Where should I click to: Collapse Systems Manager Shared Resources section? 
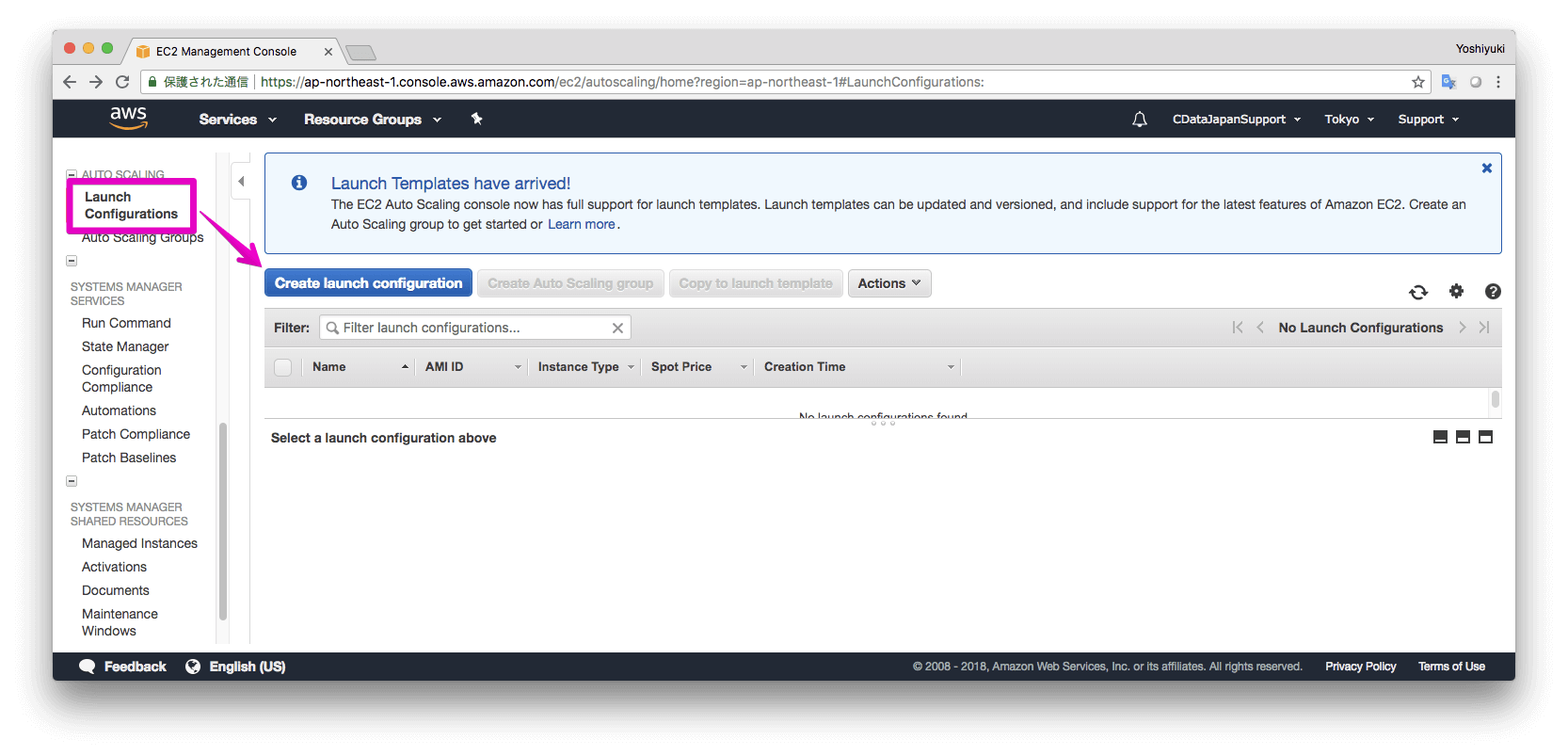pyautogui.click(x=72, y=481)
